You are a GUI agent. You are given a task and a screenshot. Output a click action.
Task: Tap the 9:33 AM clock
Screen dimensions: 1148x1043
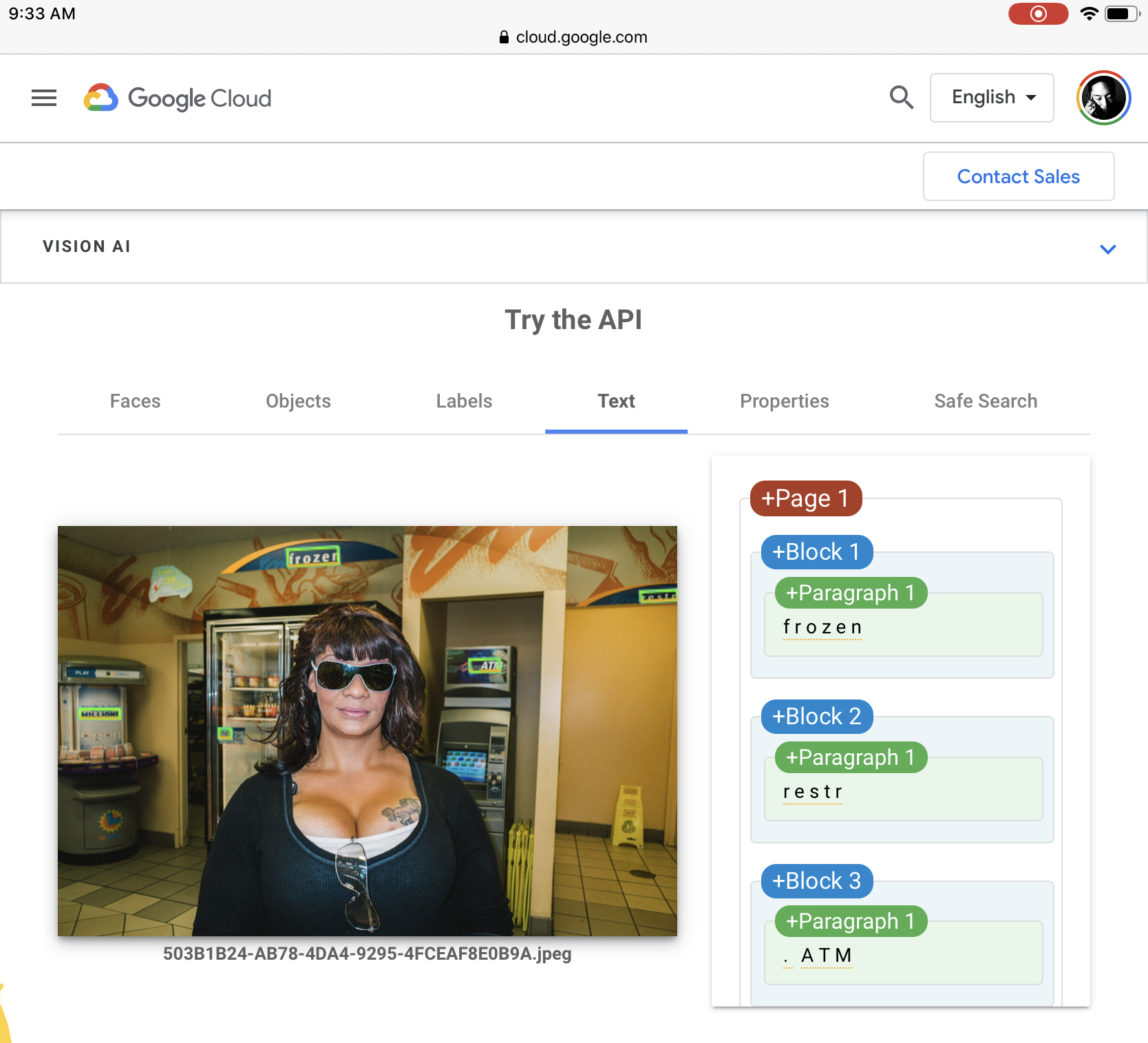[x=42, y=14]
